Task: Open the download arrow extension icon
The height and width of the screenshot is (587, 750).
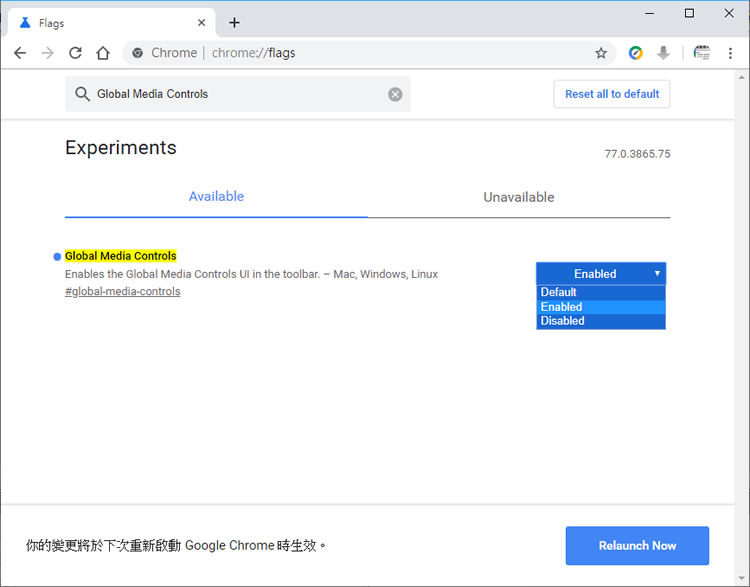Action: point(663,53)
